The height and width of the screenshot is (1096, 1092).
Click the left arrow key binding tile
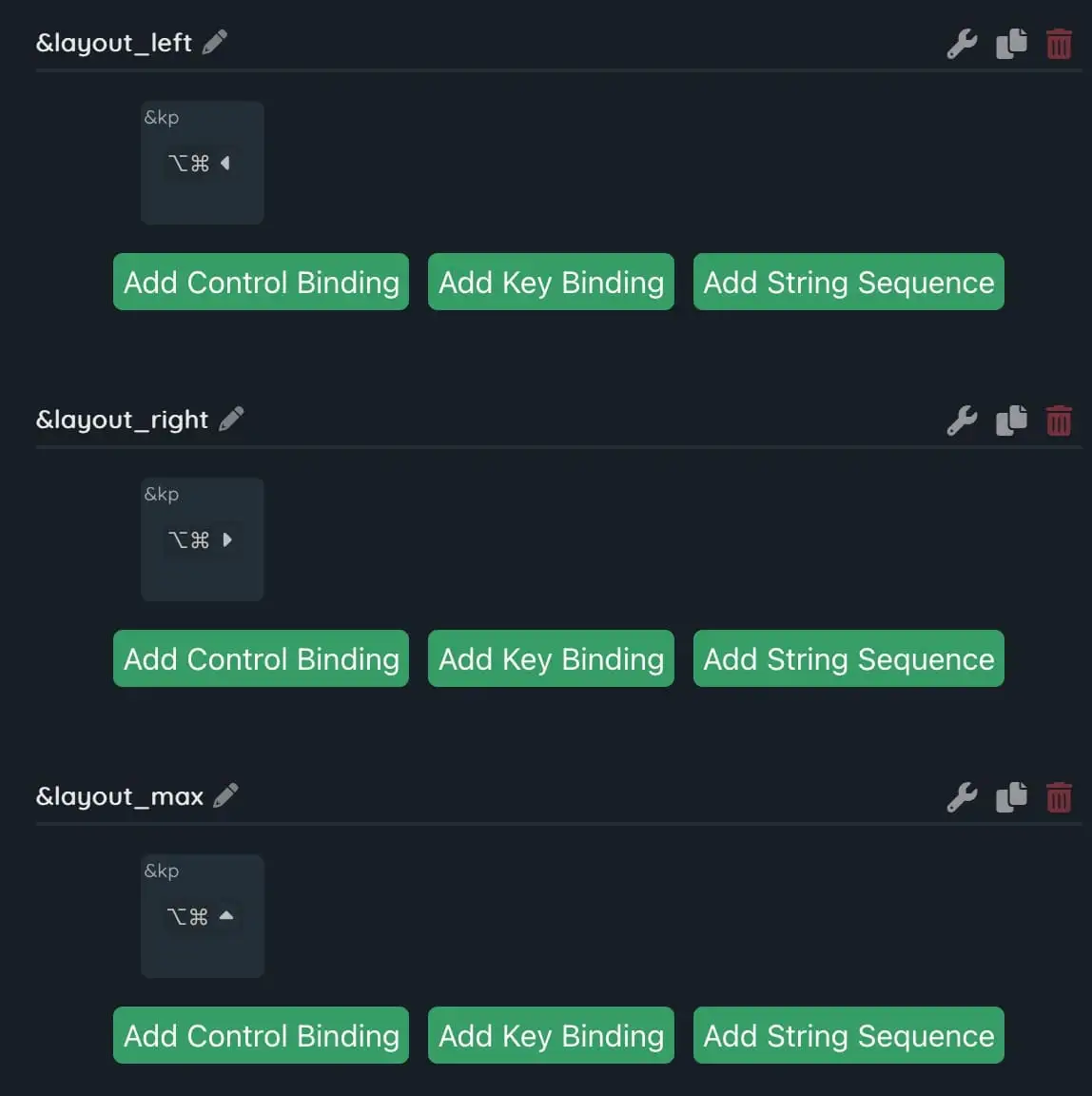coord(202,163)
